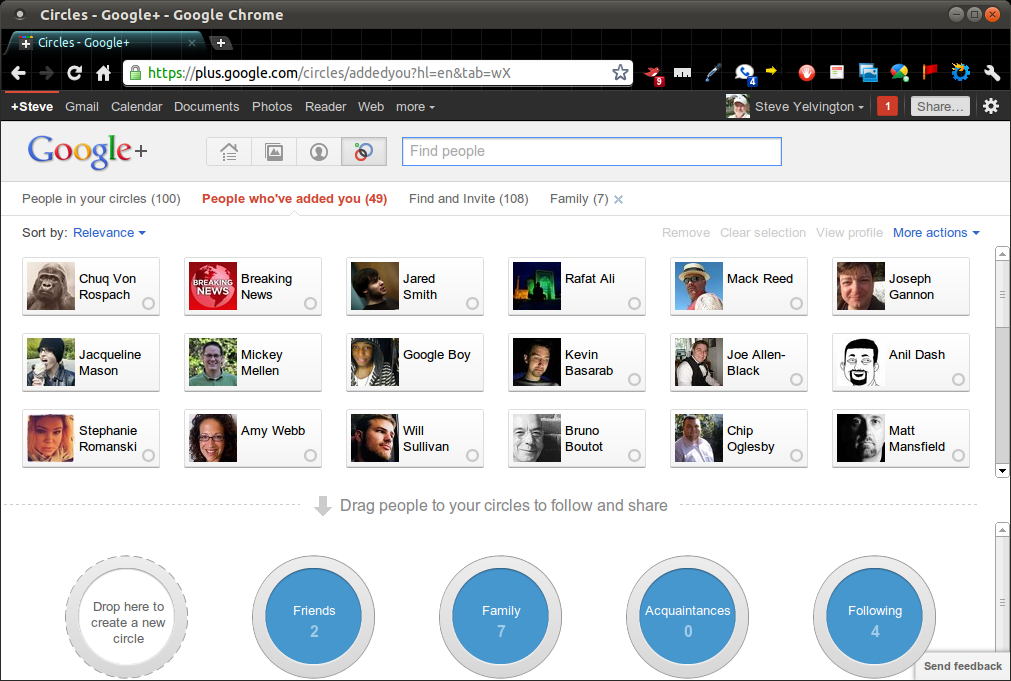Click the red flag extension icon
Screen dimensions: 1011x681
pyautogui.click(x=930, y=72)
